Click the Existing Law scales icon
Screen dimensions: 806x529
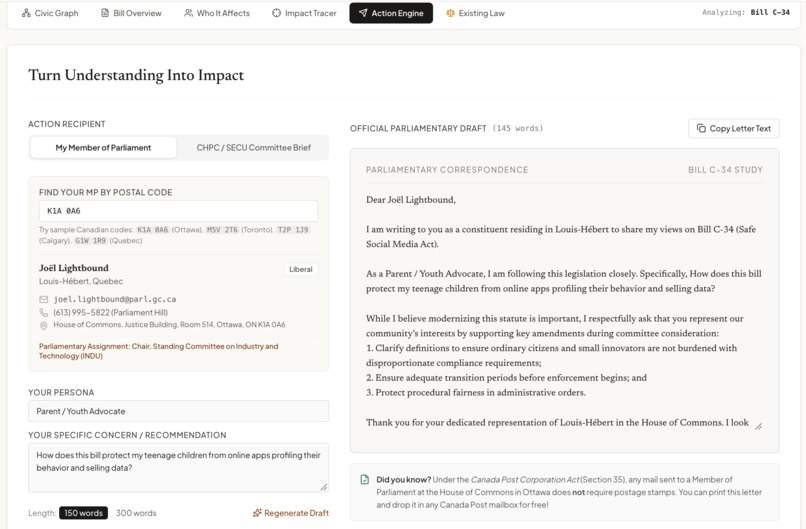[x=450, y=13]
